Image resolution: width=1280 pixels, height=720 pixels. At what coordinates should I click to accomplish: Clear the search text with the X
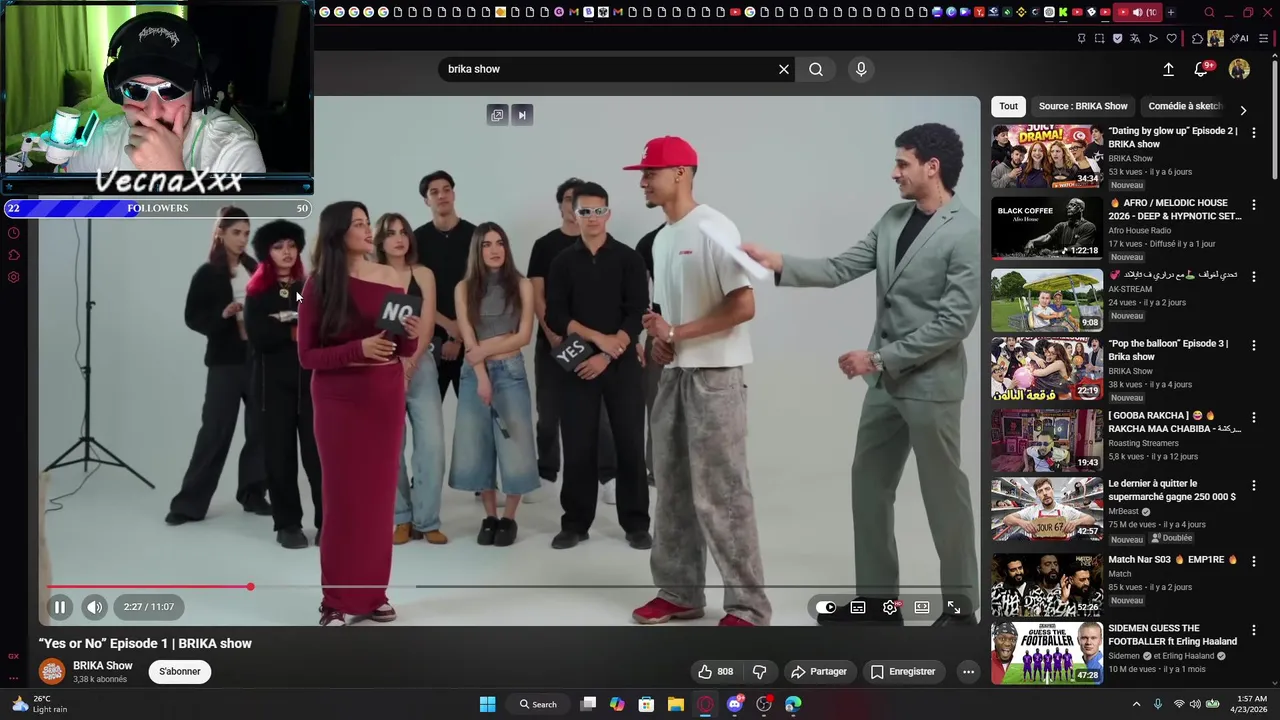784,69
